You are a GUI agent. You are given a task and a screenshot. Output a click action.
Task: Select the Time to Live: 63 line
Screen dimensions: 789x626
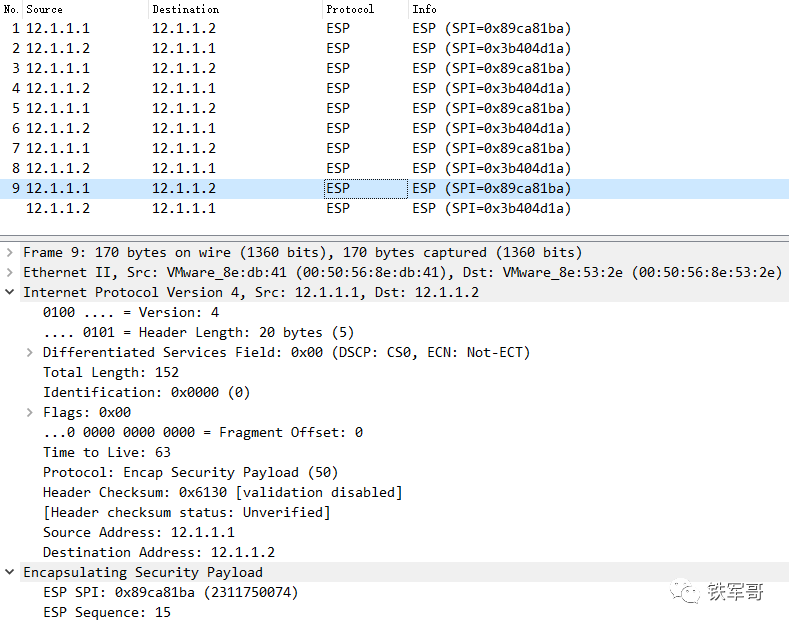[x=107, y=452]
